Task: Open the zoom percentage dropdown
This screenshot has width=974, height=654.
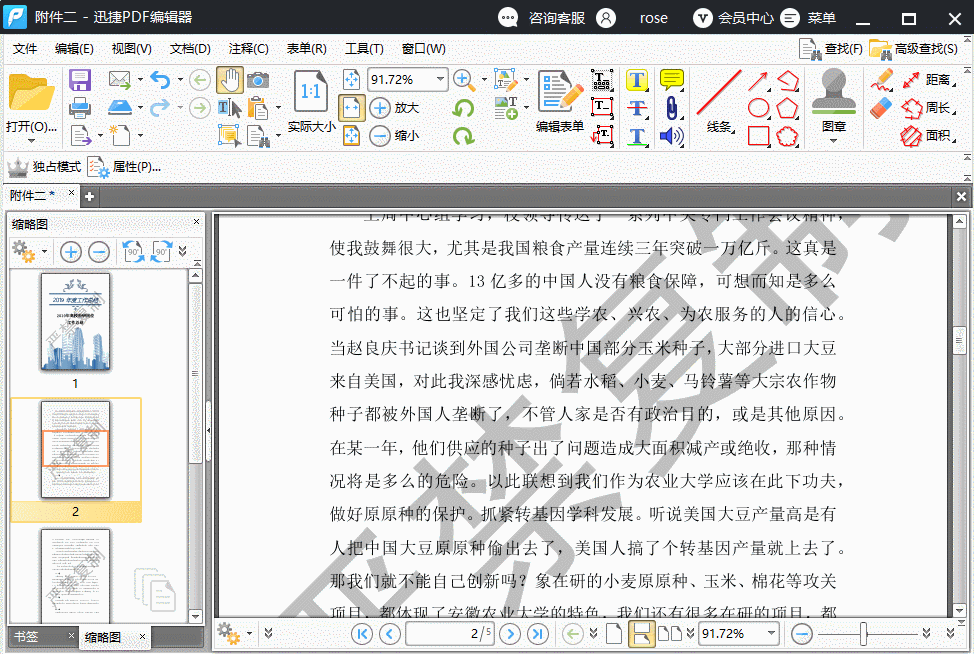Action: (439, 79)
